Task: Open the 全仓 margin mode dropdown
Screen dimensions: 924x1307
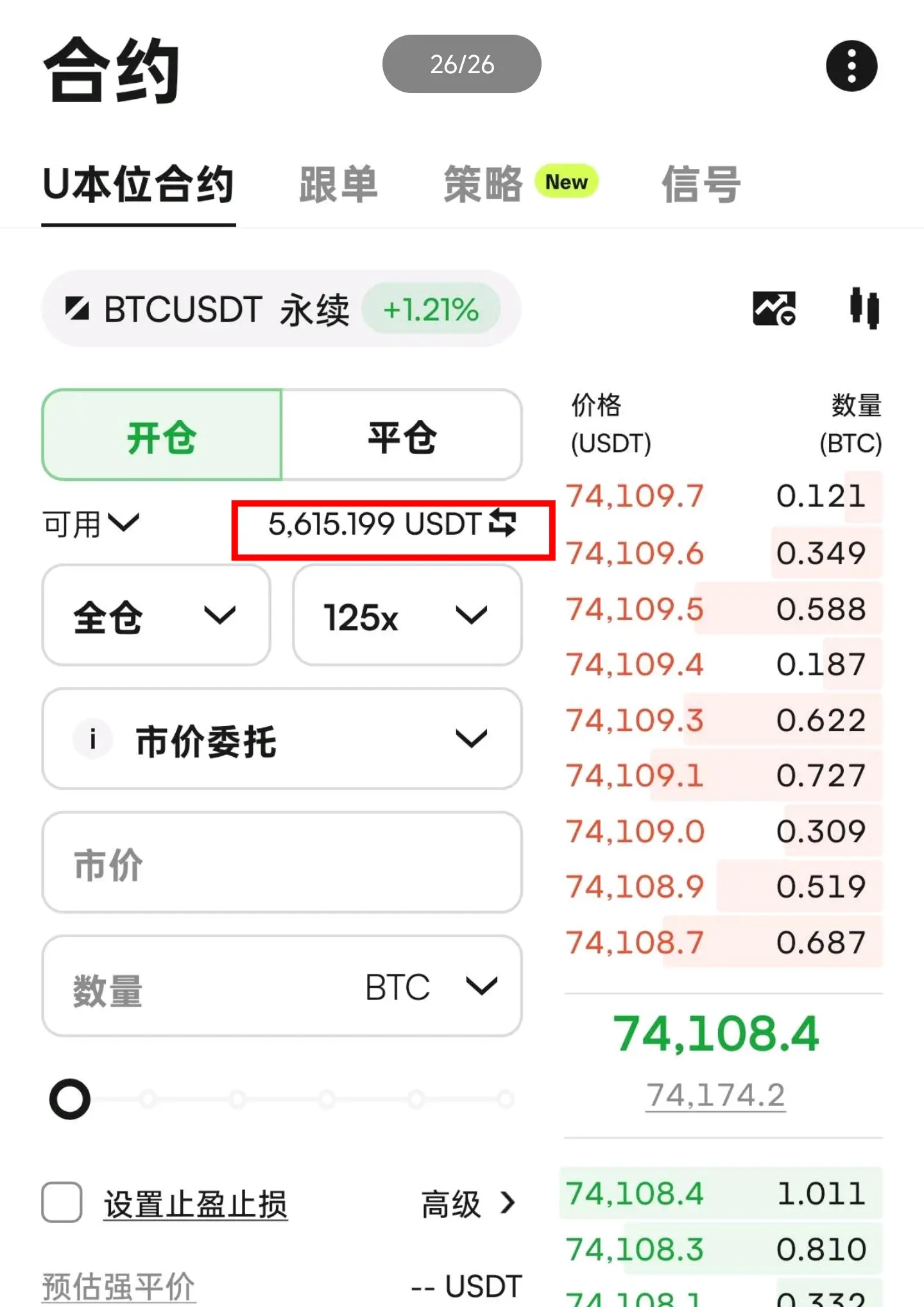Action: pyautogui.click(x=156, y=616)
